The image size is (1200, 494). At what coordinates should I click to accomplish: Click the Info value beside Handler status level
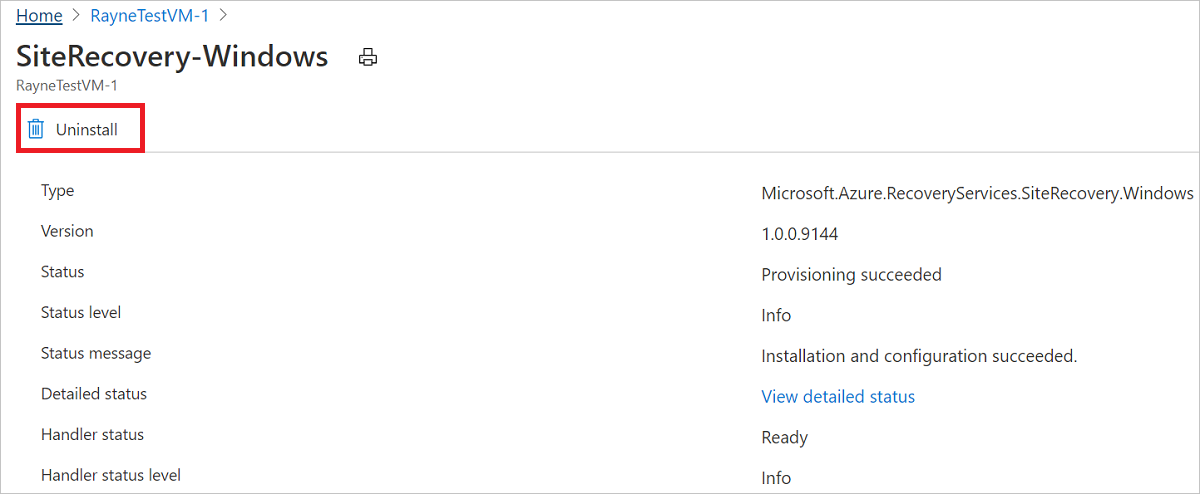coord(776,478)
